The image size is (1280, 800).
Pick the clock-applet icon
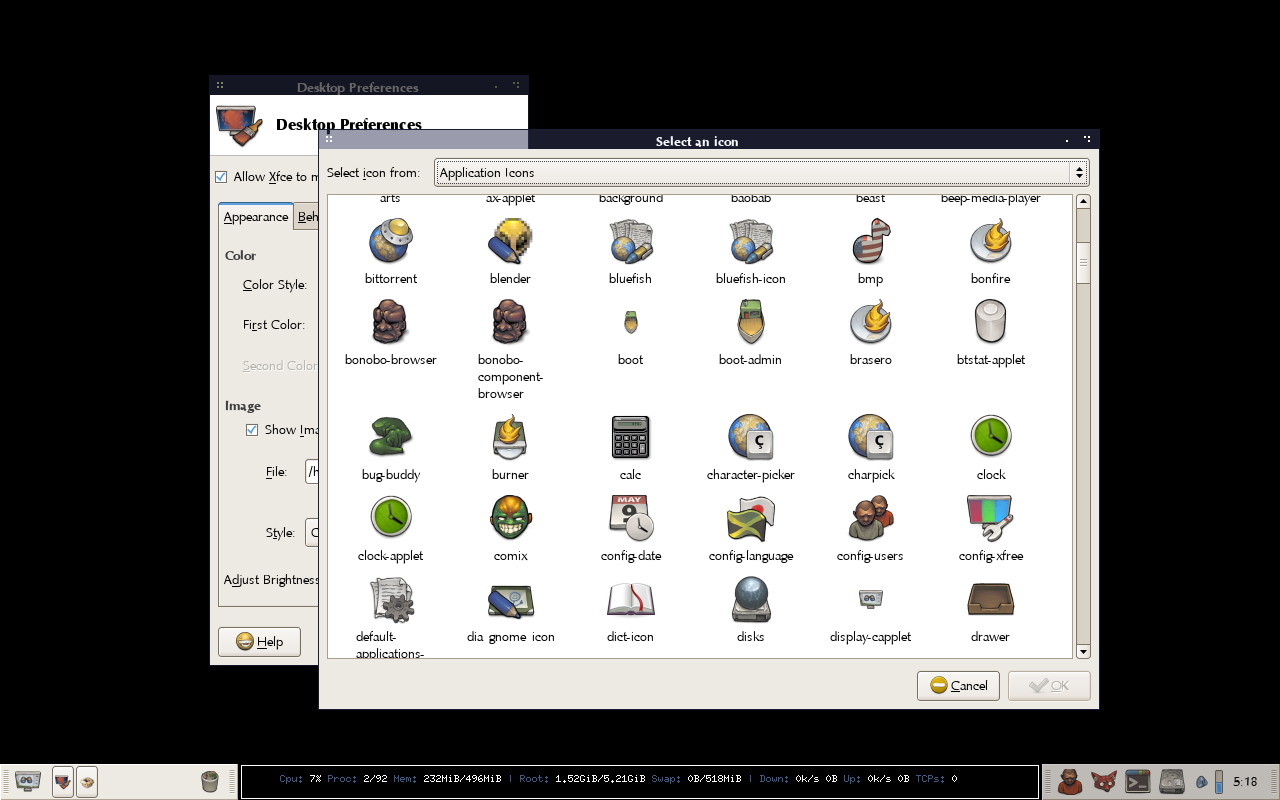(390, 517)
